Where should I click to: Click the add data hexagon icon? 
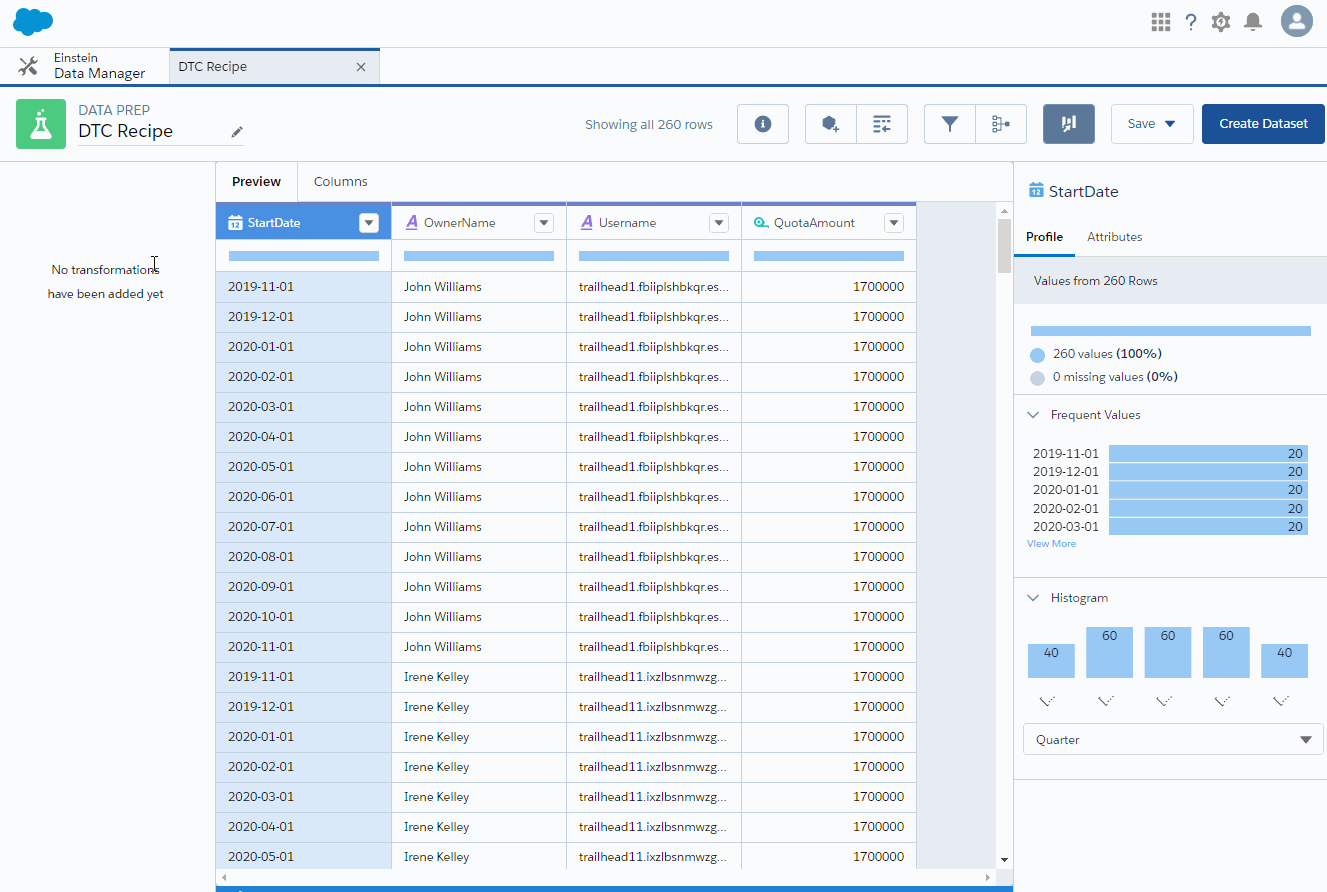coord(831,124)
